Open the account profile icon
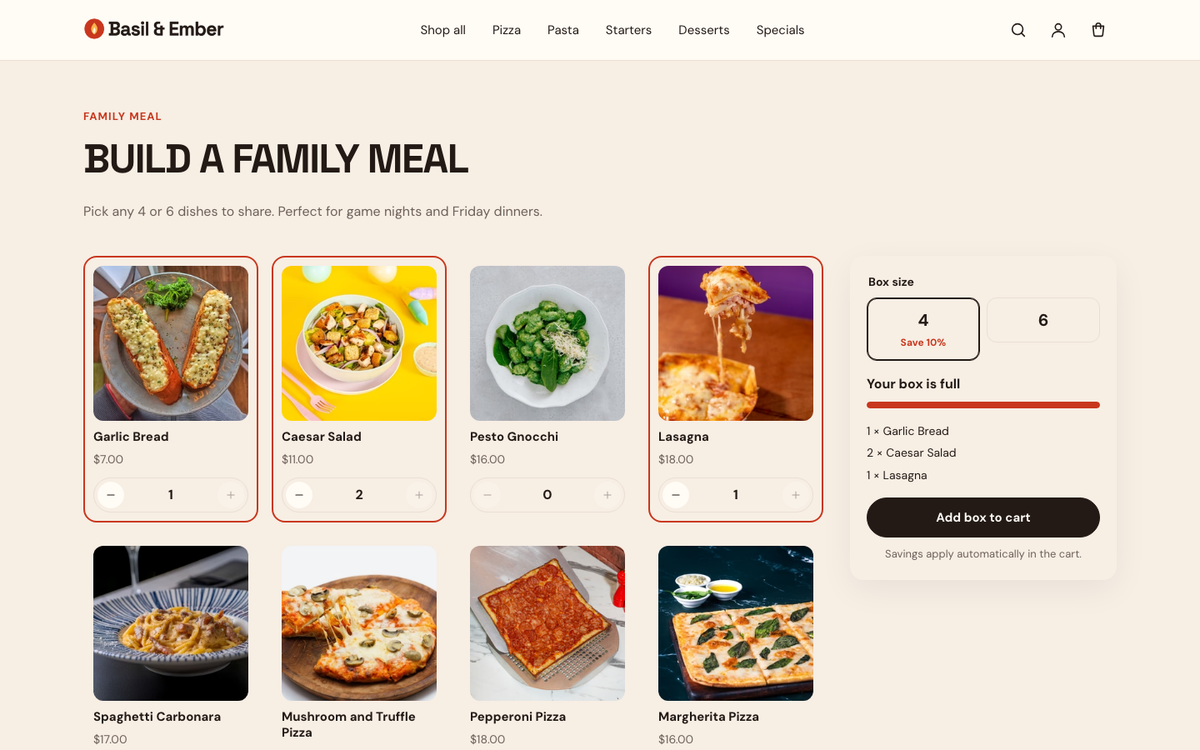 click(1058, 30)
